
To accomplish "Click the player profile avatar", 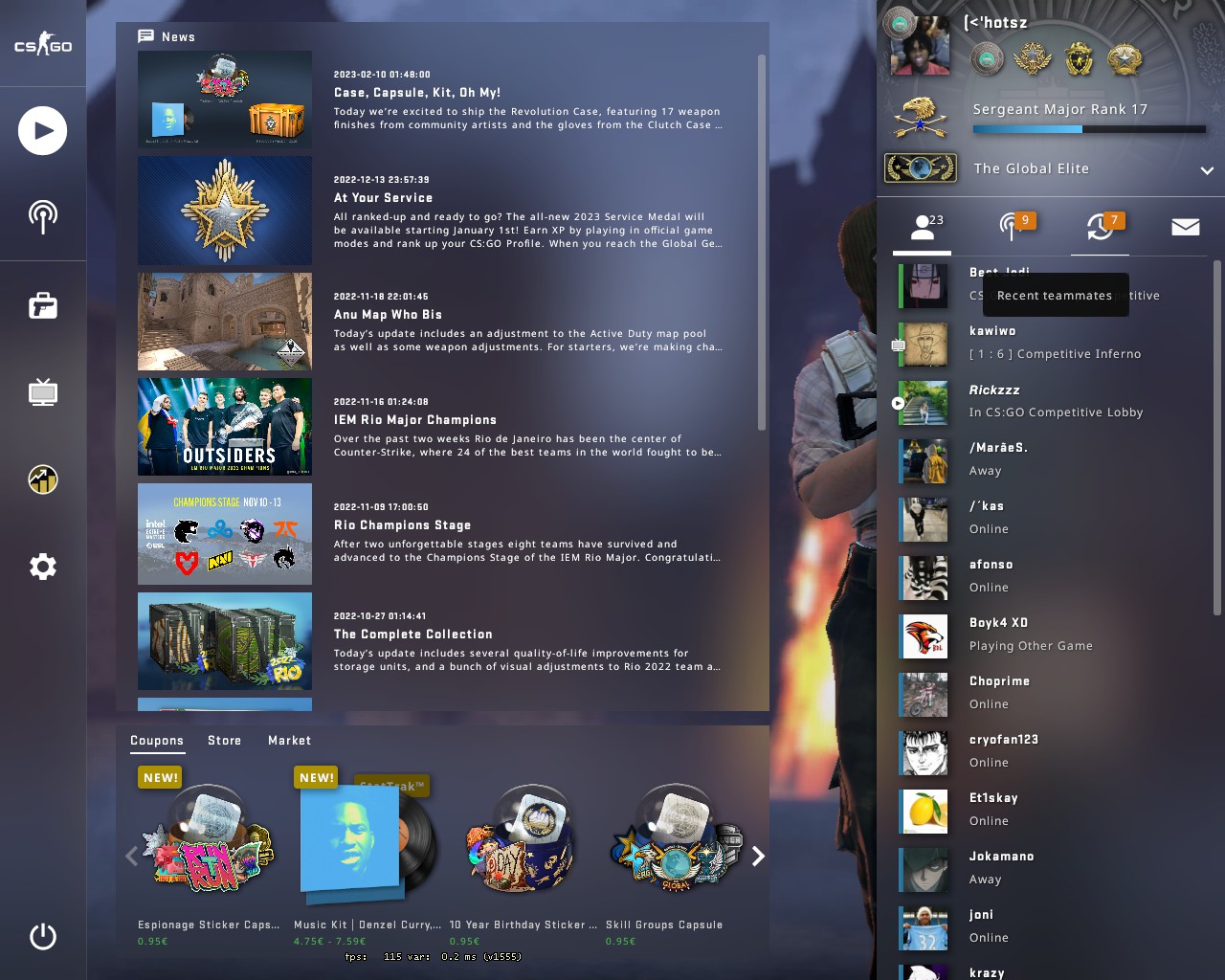I will tap(920, 44).
